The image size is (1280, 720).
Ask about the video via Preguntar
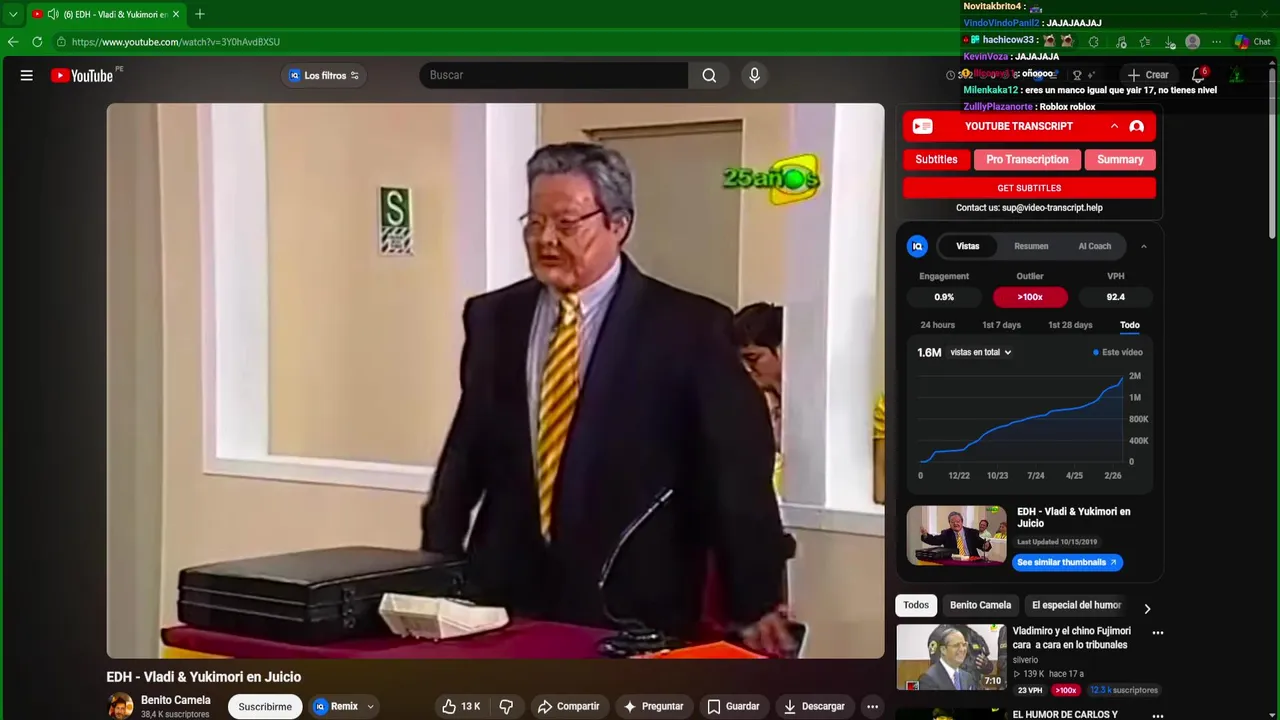tap(653, 706)
